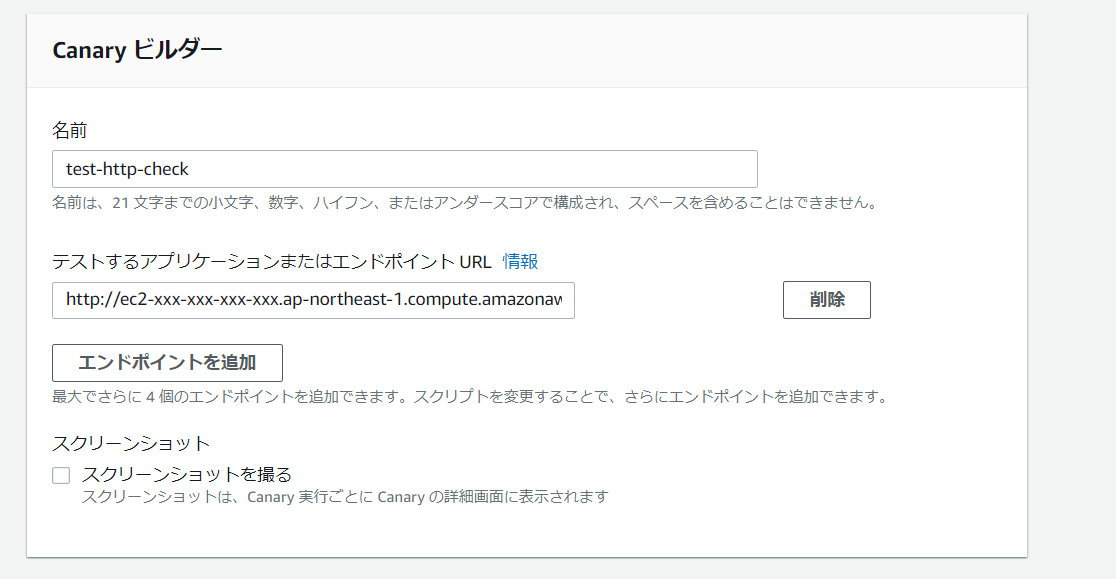Click the スクリーンショット section label
This screenshot has width=1116, height=579.
(x=131, y=442)
